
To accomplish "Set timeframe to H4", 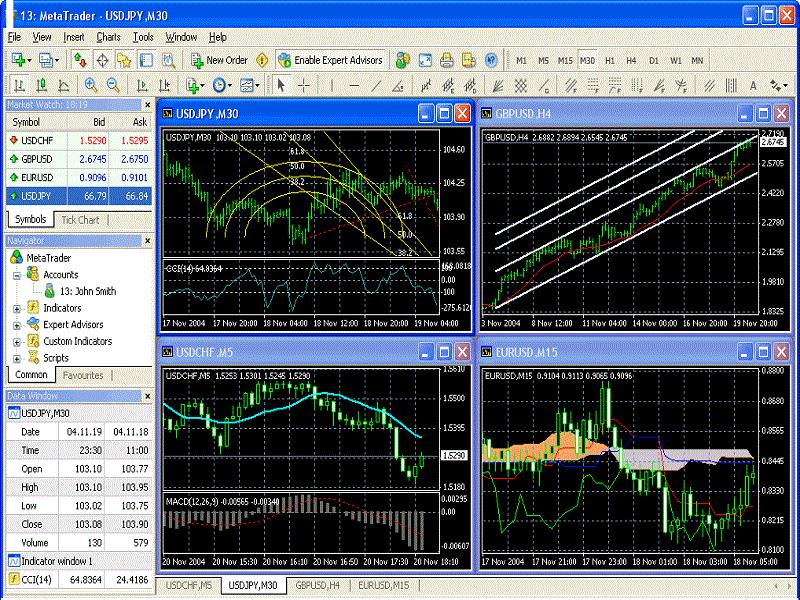I will click(631, 60).
